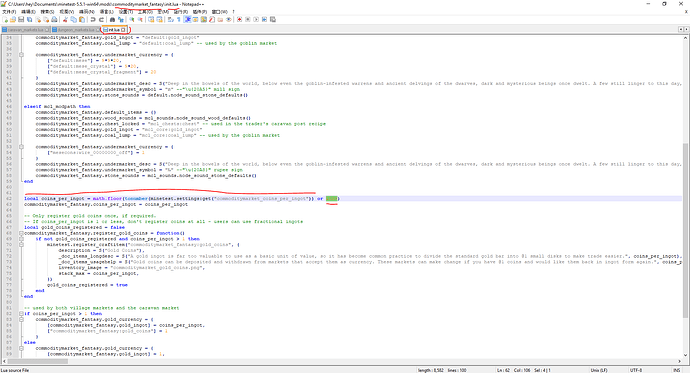The height and width of the screenshot is (373, 690).
Task: Open the 语言(L) menu
Action: (x=106, y=12)
